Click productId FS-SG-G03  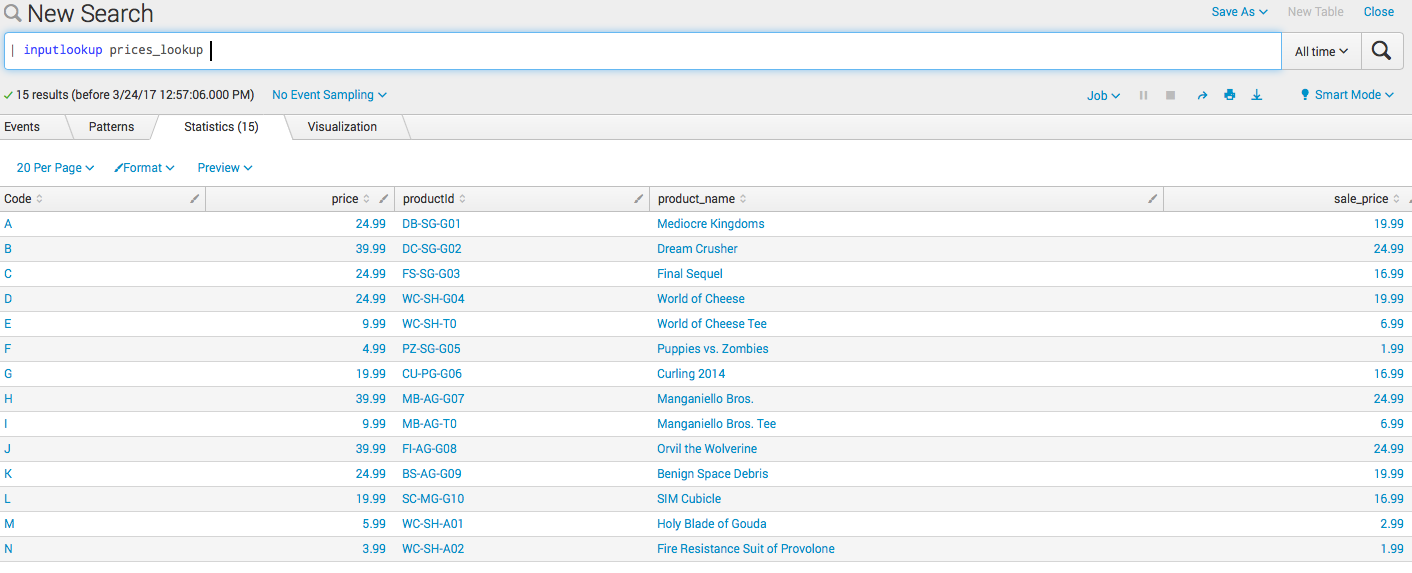point(432,274)
